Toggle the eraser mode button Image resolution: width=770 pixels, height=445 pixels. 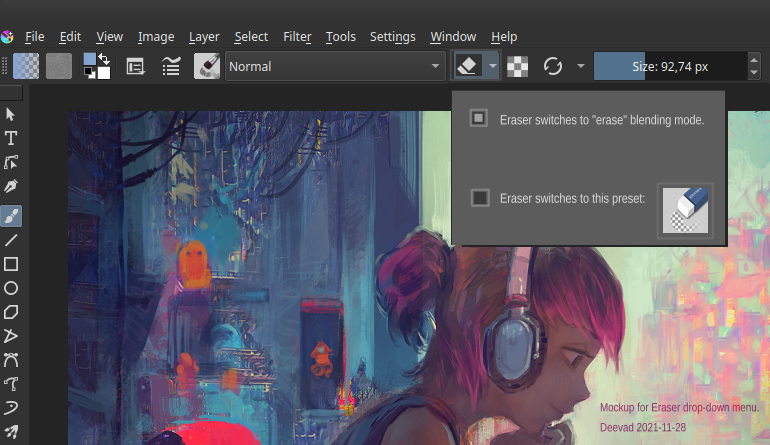tap(467, 65)
